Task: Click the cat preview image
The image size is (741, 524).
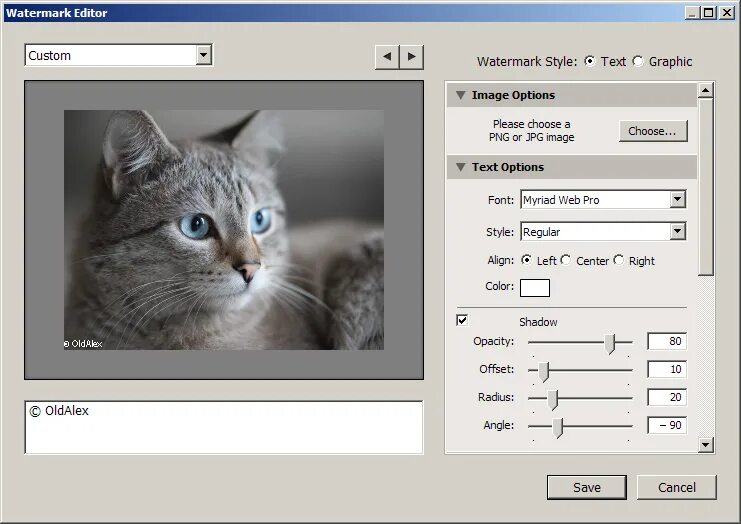Action: pos(224,230)
